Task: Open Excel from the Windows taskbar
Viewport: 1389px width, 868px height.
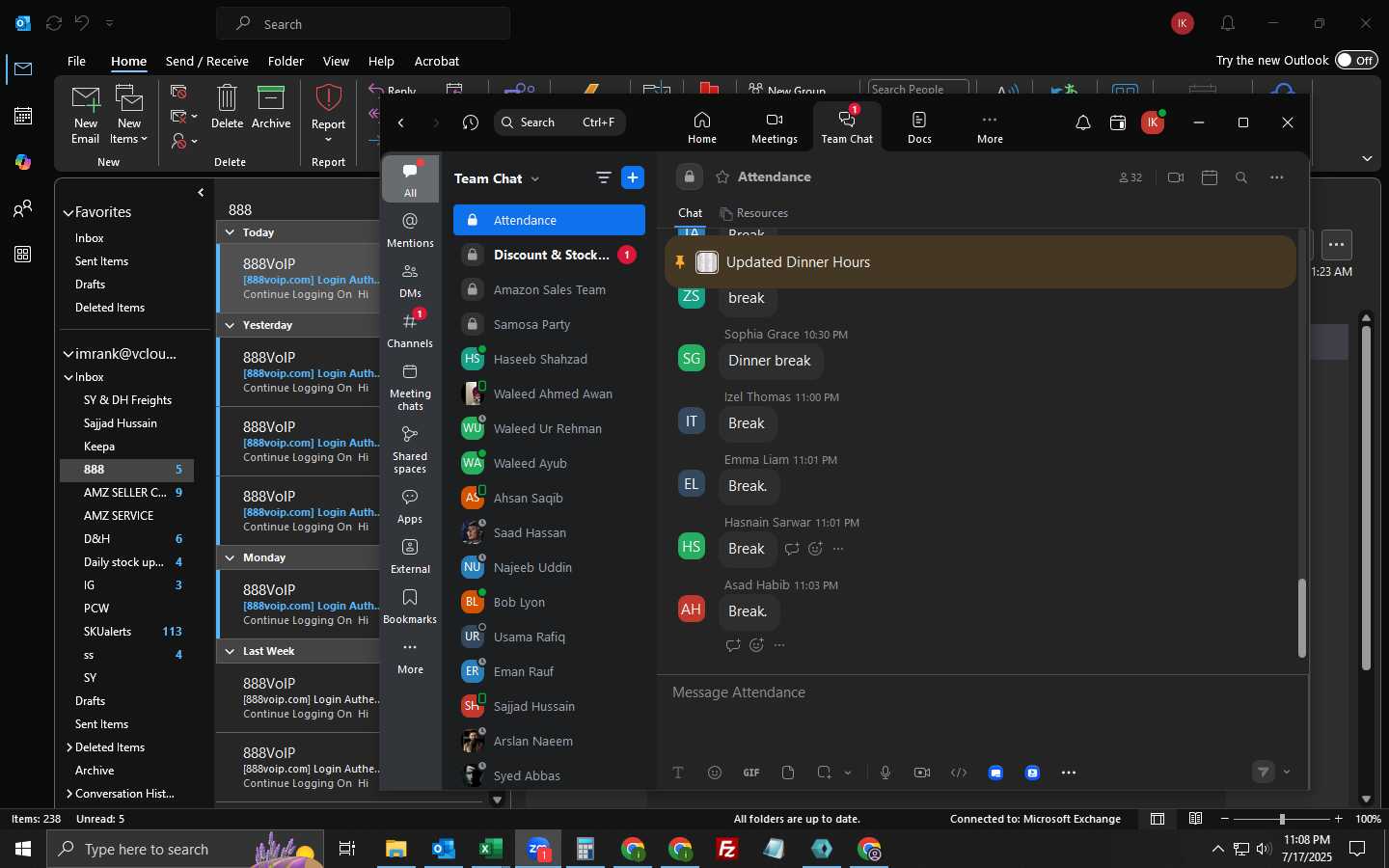Action: point(490,849)
